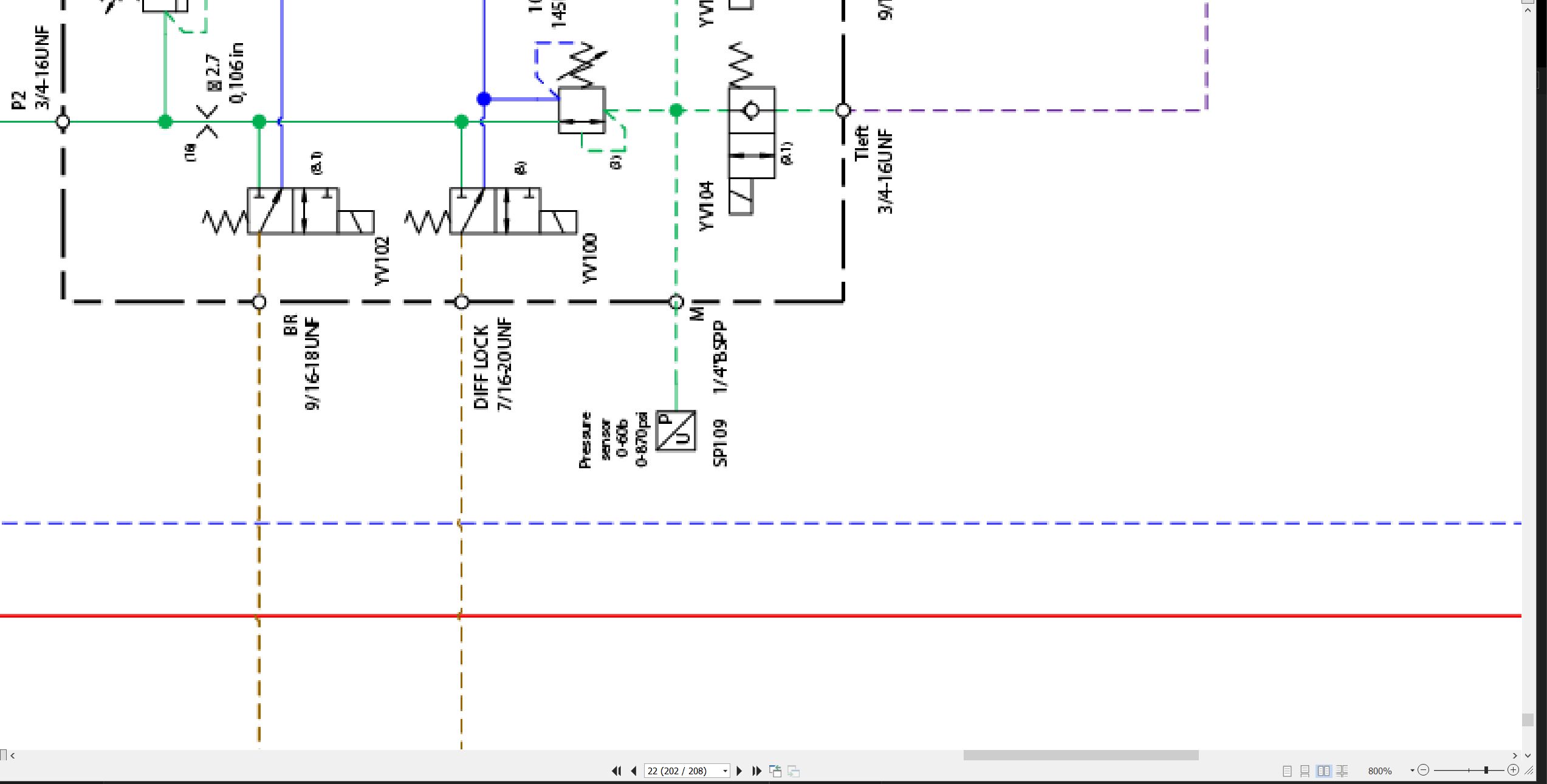The height and width of the screenshot is (784, 1547).
Task: Go to the previous page
Action: pos(634,771)
